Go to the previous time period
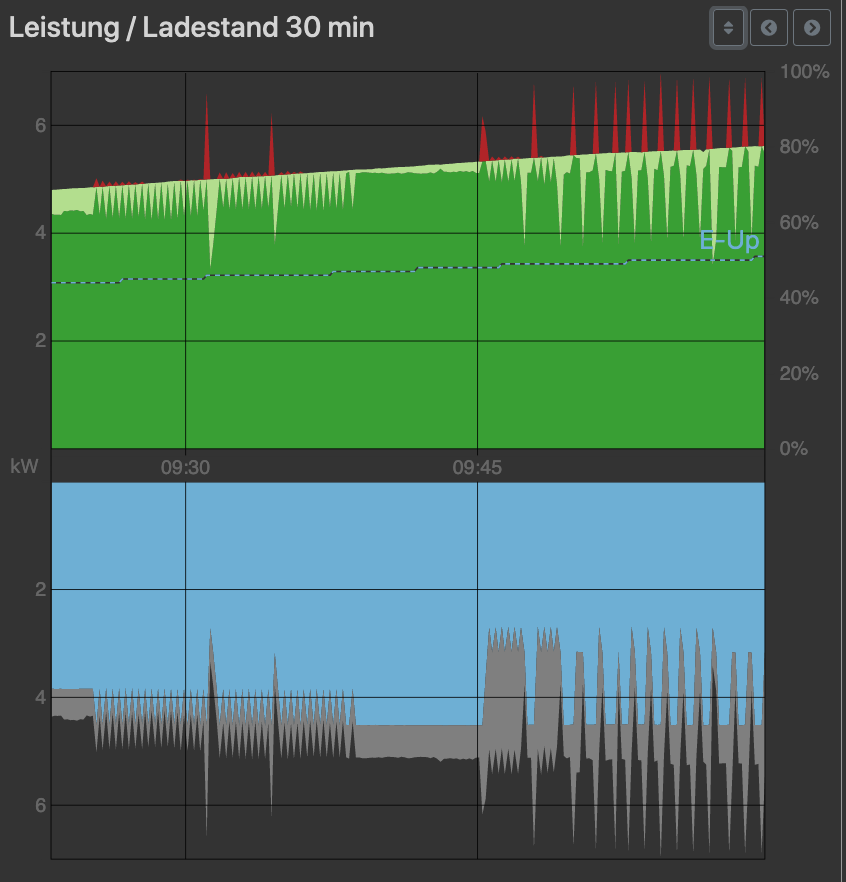The width and height of the screenshot is (846, 882). 769,28
